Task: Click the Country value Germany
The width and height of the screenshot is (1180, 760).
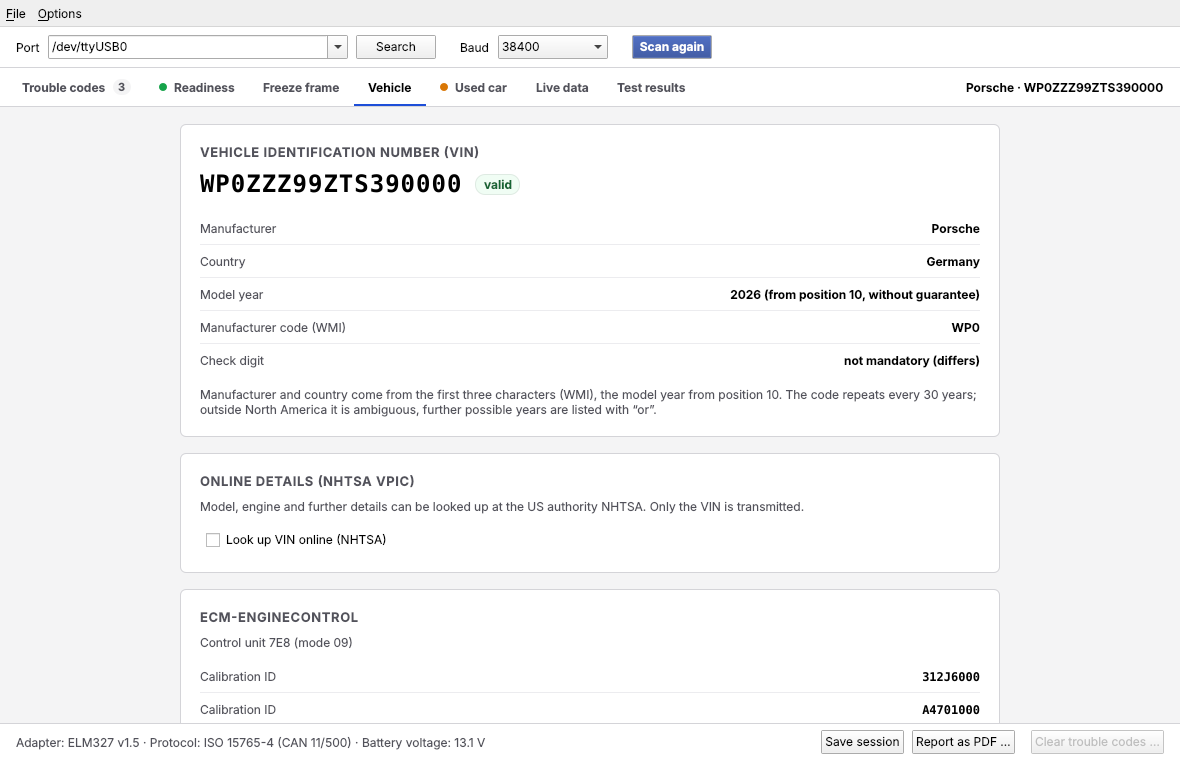Action: (x=953, y=262)
